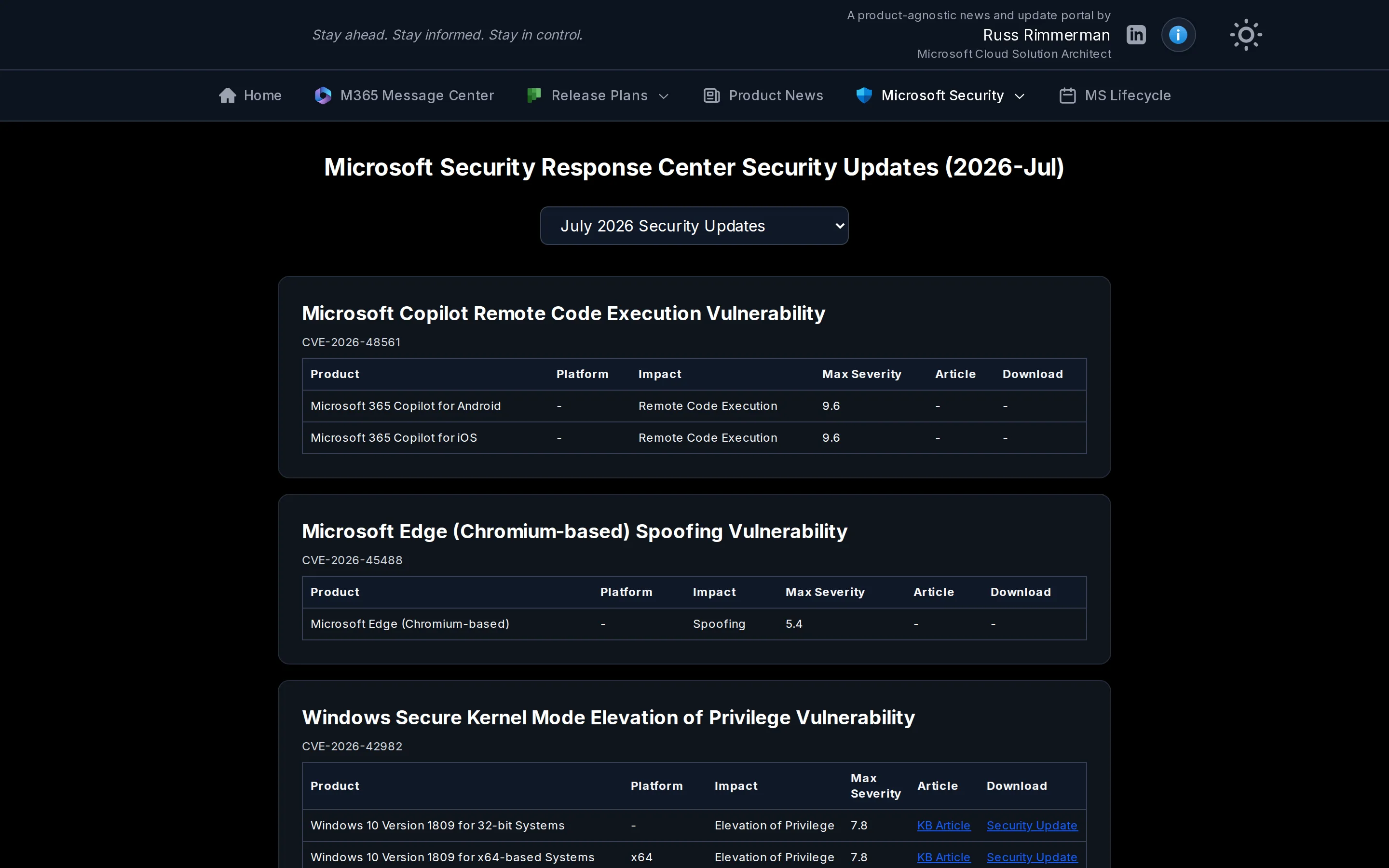
Task: Open the July 2026 Security Updates dropdown
Action: (x=694, y=226)
